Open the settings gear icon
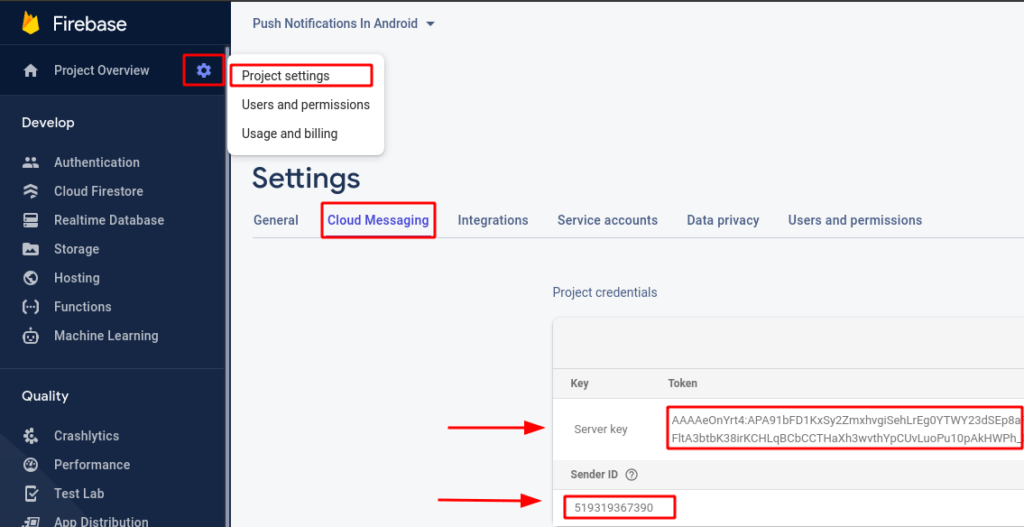Screen dimensions: 1024x527 [x=204, y=70]
